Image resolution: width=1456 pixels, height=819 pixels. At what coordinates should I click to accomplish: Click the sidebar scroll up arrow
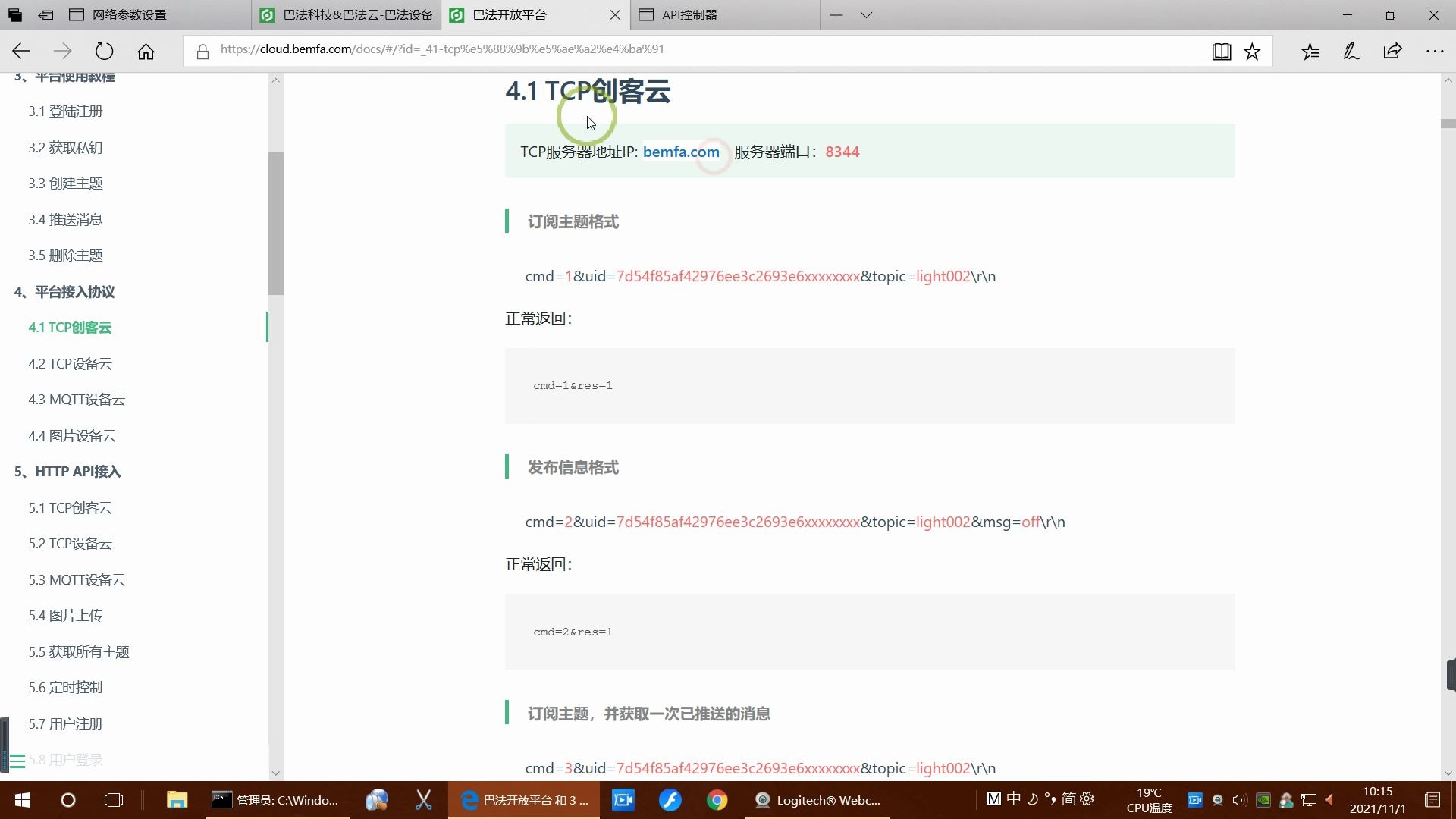pos(276,80)
